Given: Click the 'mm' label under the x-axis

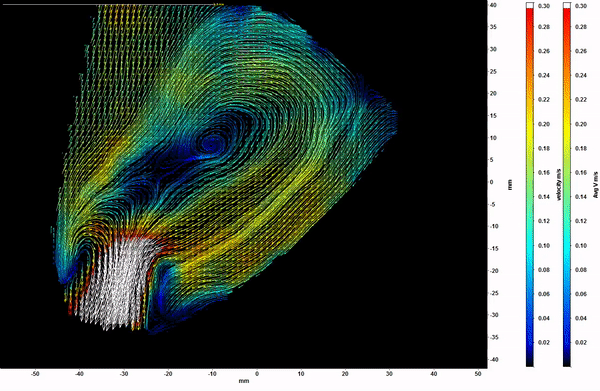Looking at the screenshot, I should (x=244, y=381).
